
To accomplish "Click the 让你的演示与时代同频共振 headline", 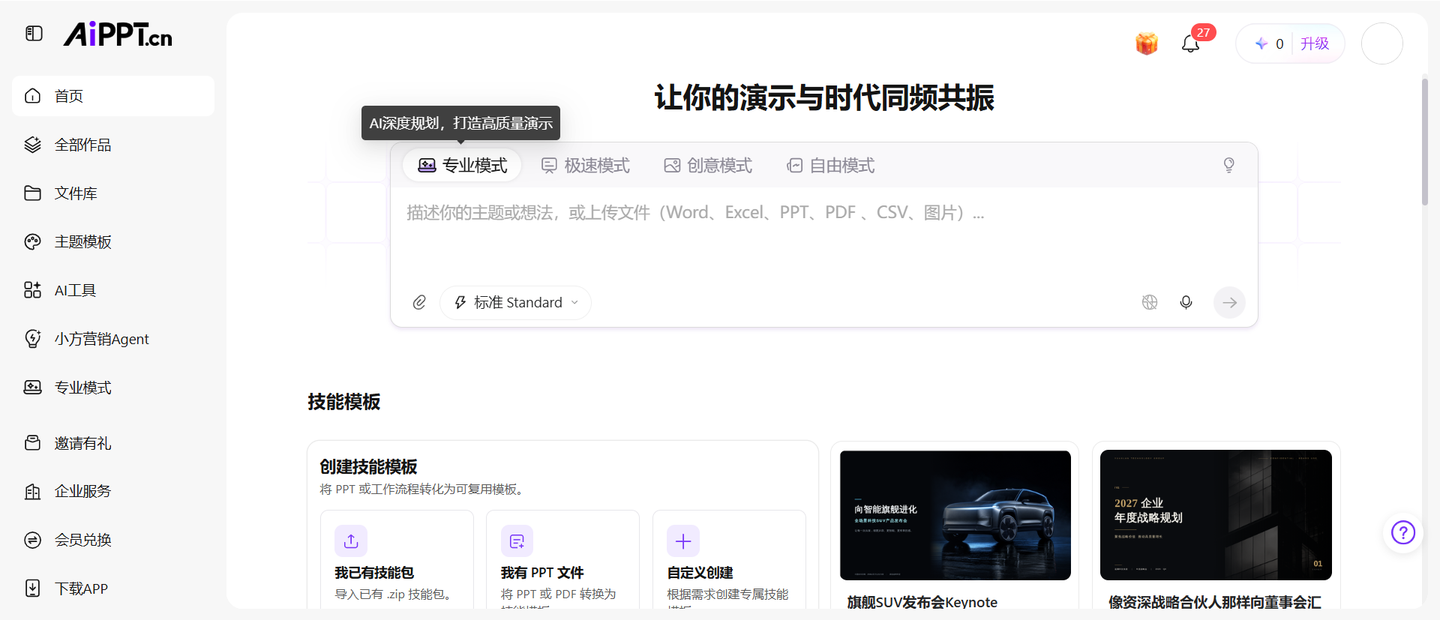I will (x=824, y=98).
